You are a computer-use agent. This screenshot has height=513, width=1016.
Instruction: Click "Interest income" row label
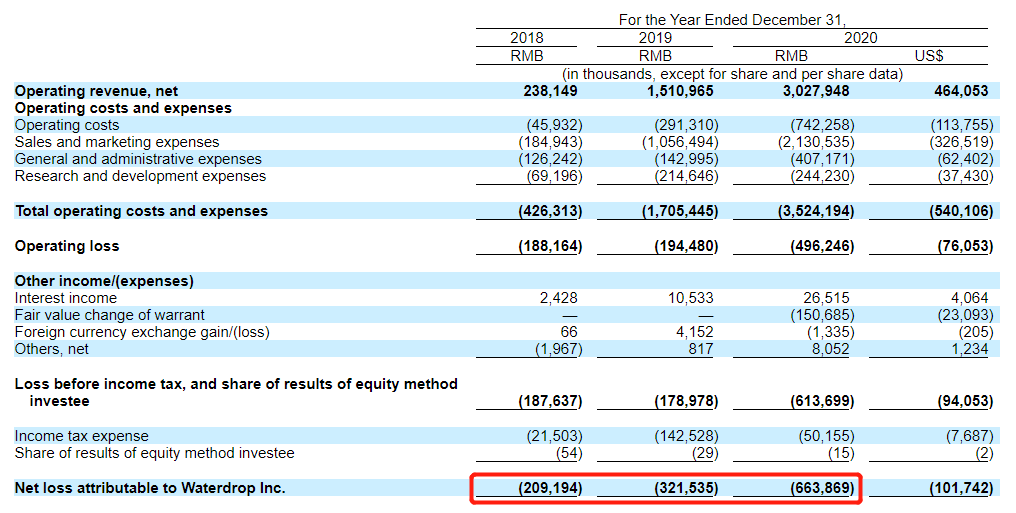tap(66, 298)
